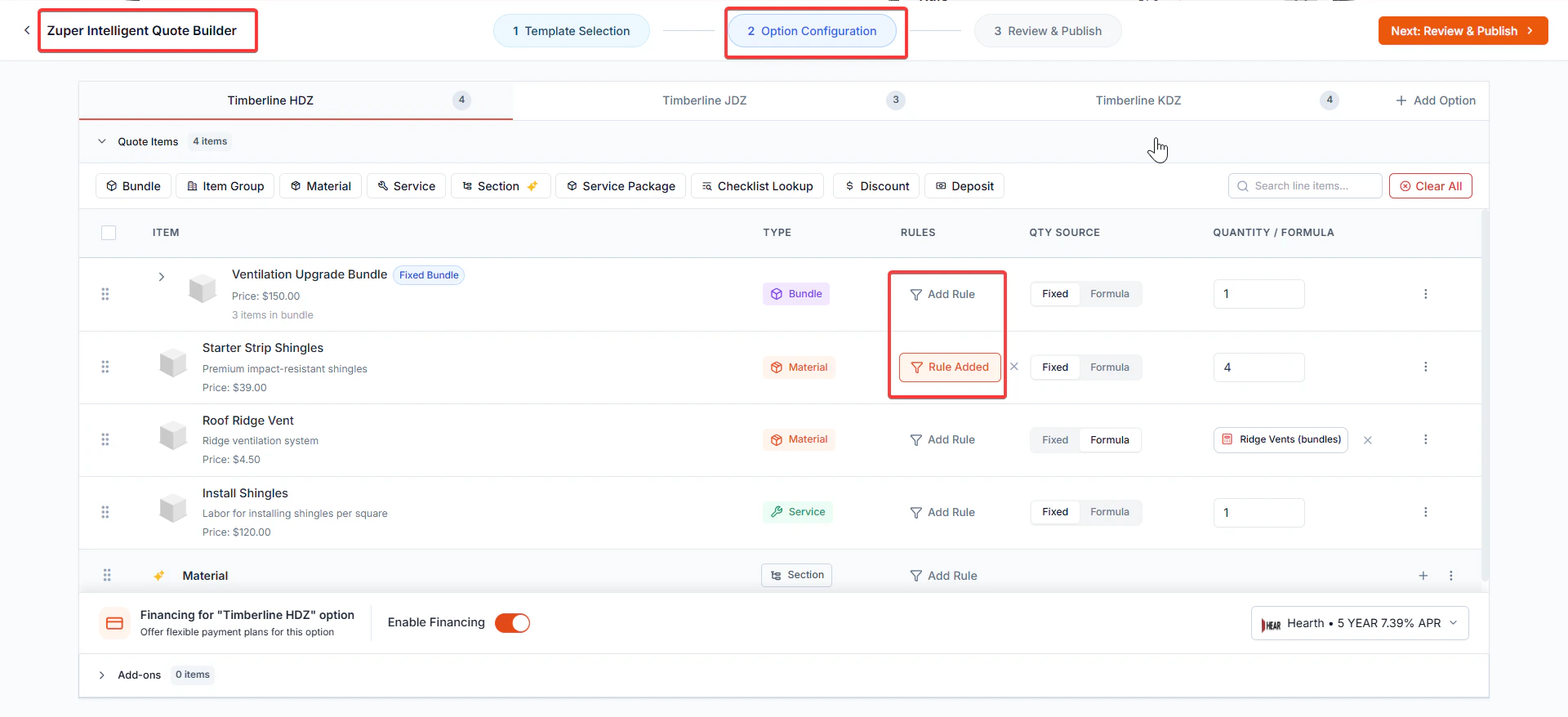Set Ventilation Upgrade Bundle quantity to Fixed
1568x717 pixels.
coord(1055,294)
